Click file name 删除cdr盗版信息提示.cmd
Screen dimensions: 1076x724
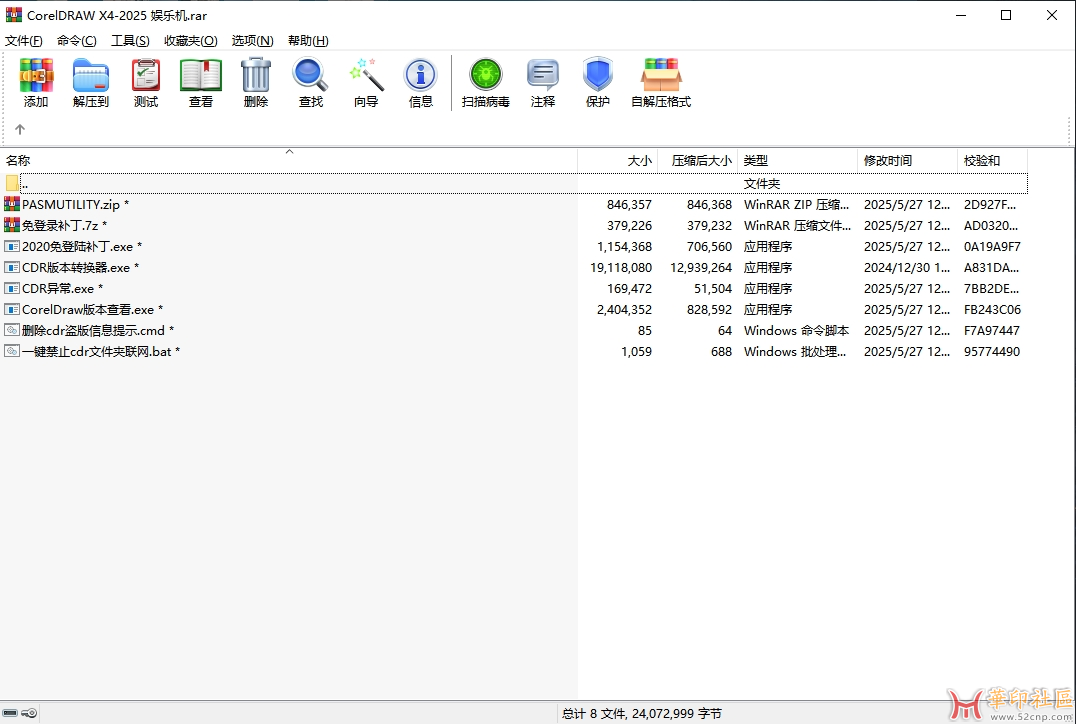tap(93, 331)
